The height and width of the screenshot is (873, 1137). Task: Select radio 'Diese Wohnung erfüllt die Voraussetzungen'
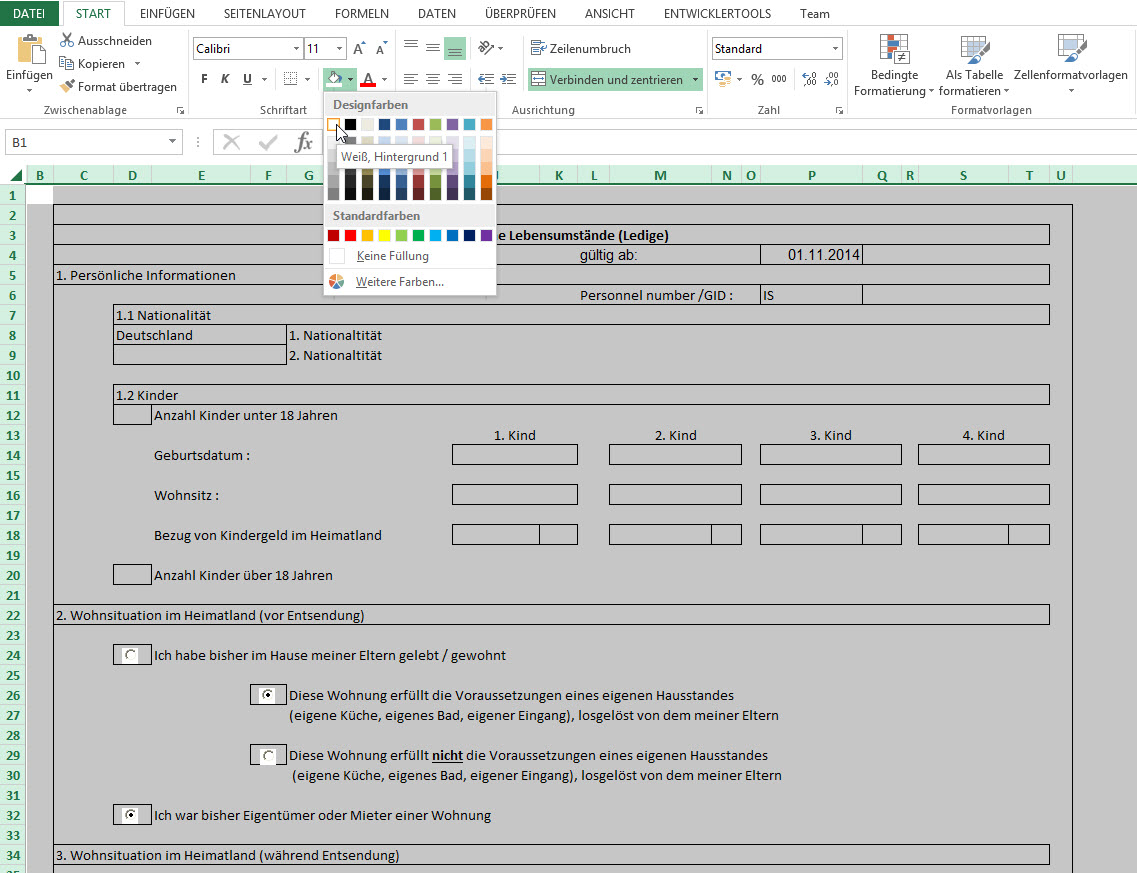click(267, 695)
